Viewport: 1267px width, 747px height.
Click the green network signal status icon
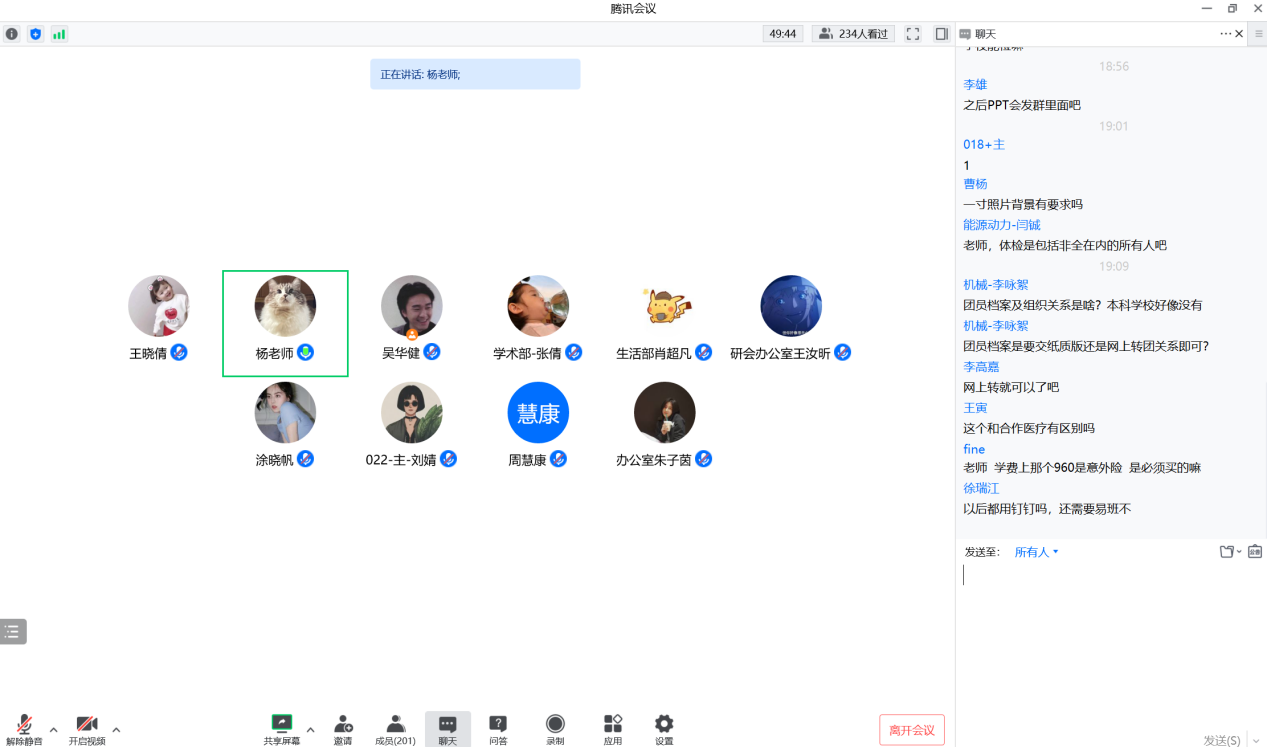(x=59, y=34)
